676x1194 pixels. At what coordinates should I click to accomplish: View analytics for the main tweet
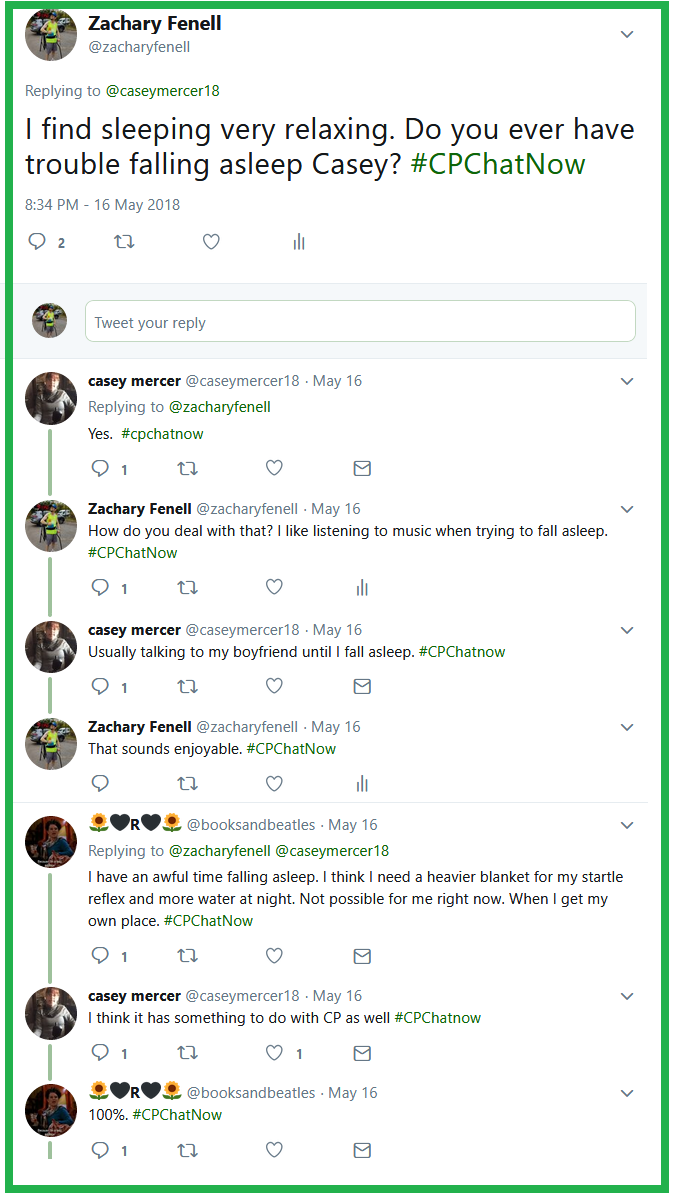pyautogui.click(x=298, y=242)
